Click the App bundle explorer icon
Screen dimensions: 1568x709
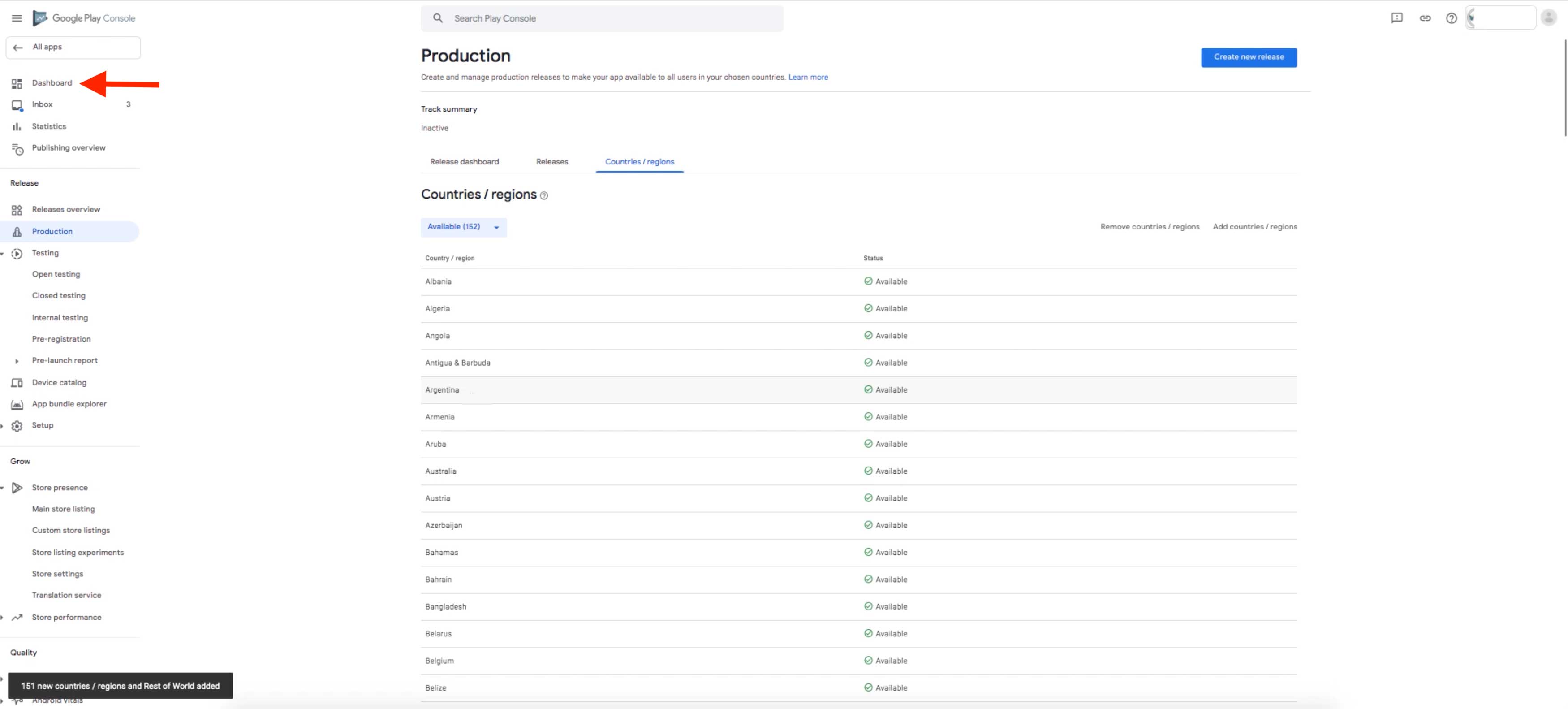point(17,404)
